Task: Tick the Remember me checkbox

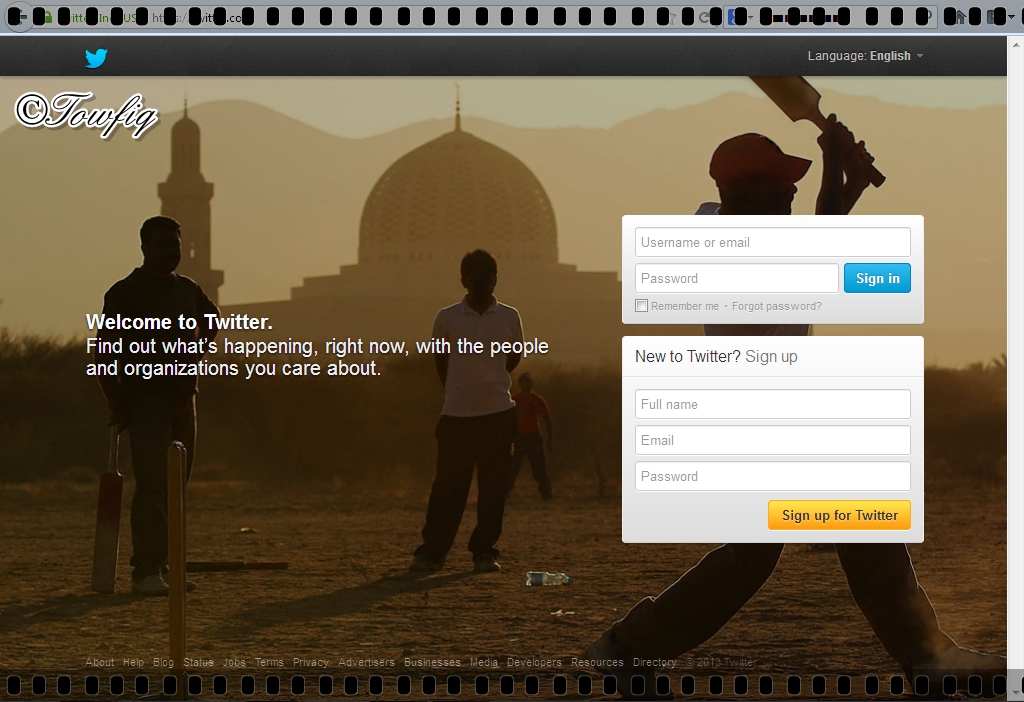Action: (642, 306)
